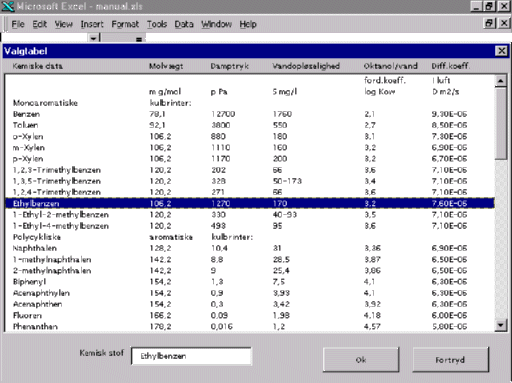512x383 pixels.
Task: Click Fluoren molvægt value 166,2
Action: tap(160, 315)
